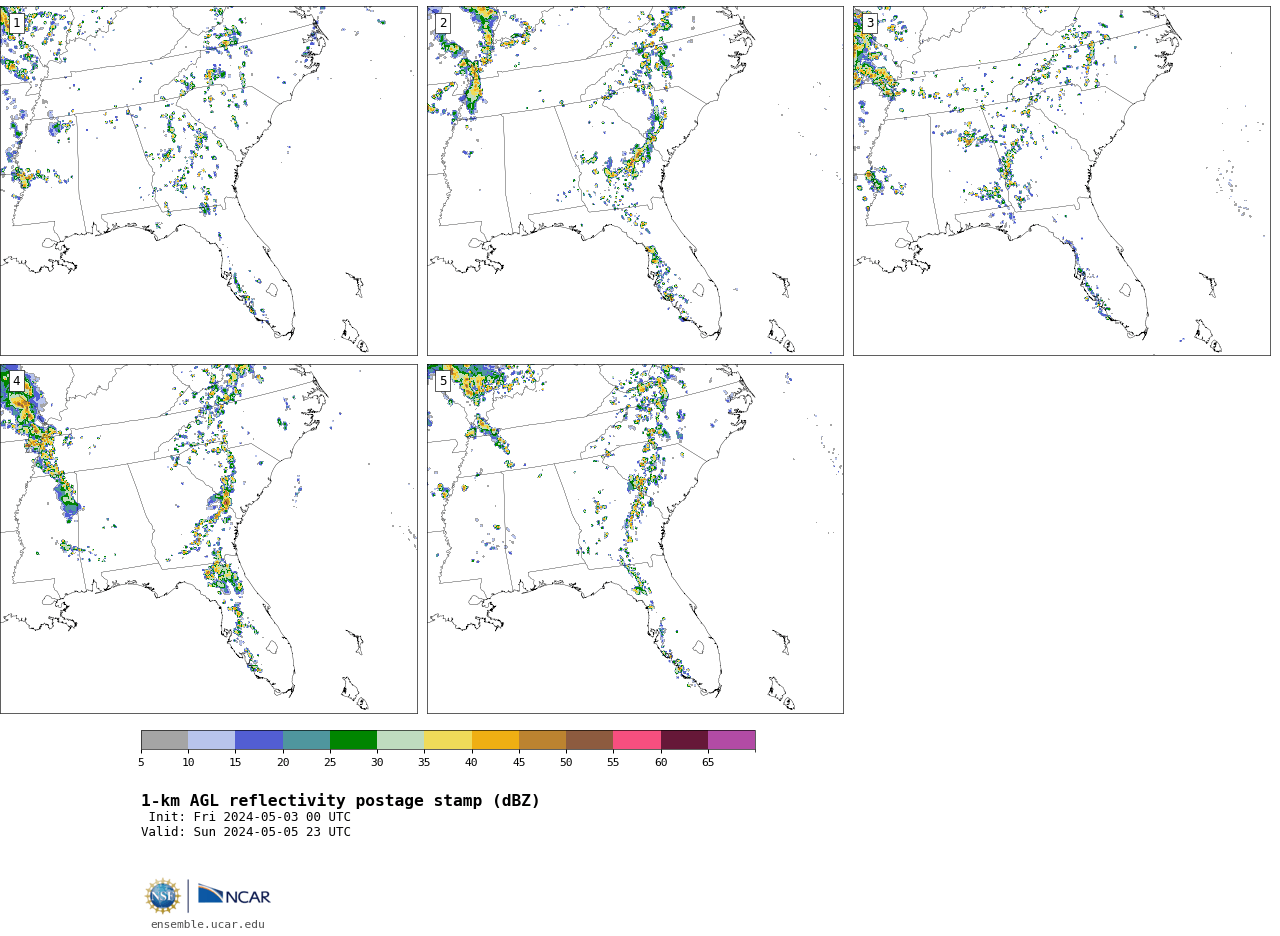Click the Valid: Sun 2024-05-05 23 UTC line
This screenshot has height=936, width=1280.
246,832
